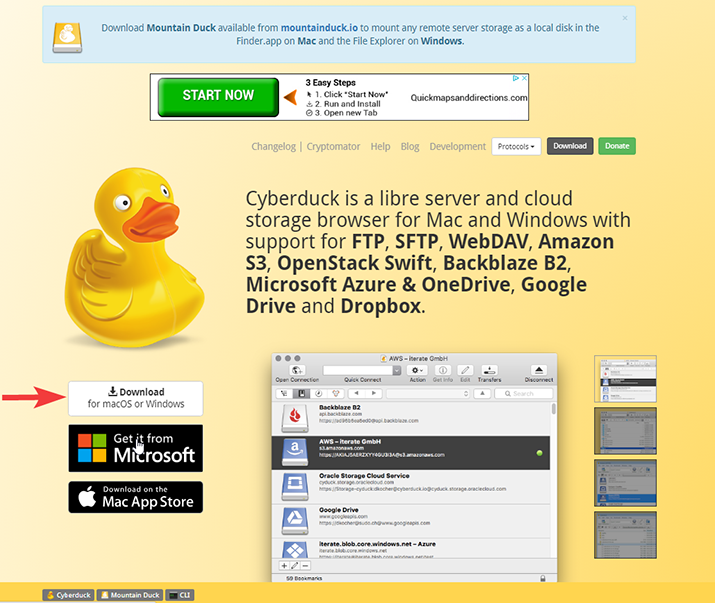
Task: Click the green connection status dot
Action: 539,453
